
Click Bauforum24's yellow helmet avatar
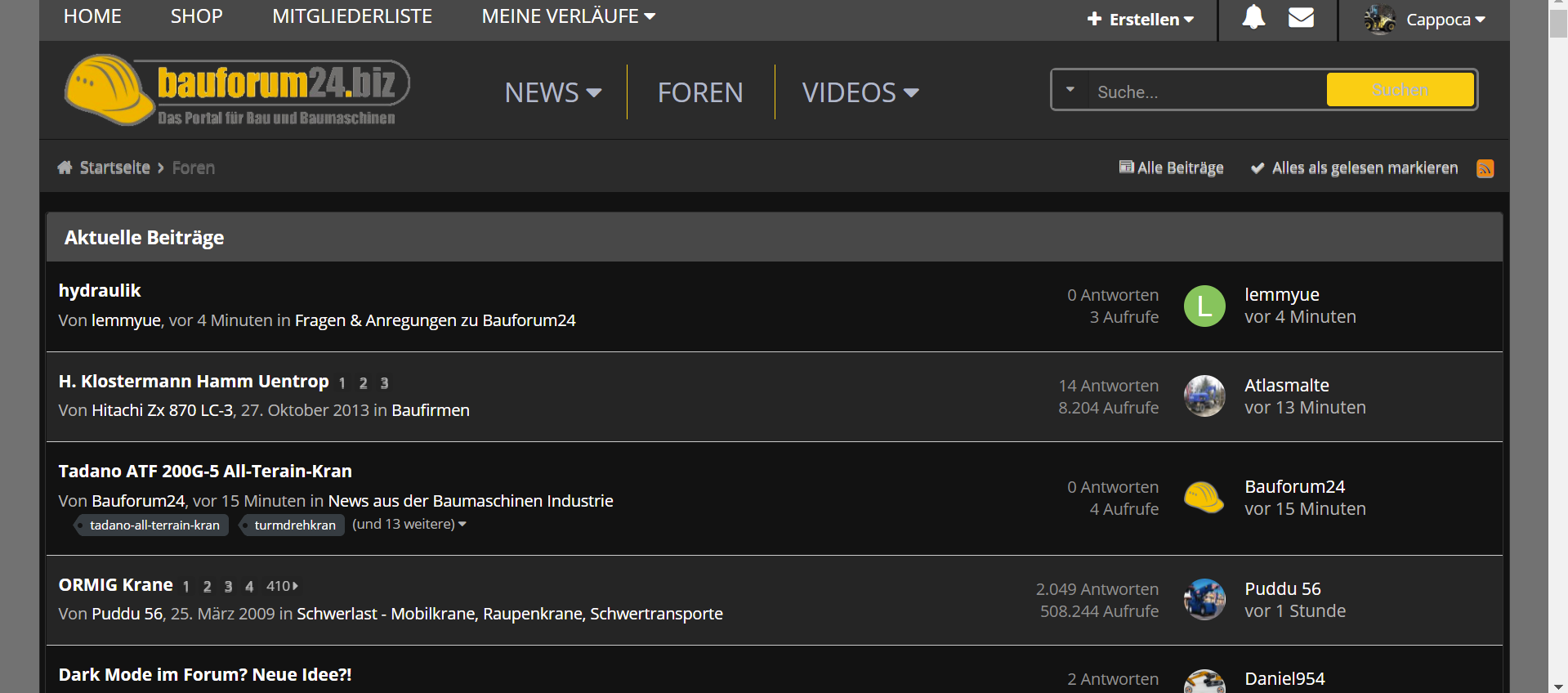click(x=1204, y=498)
